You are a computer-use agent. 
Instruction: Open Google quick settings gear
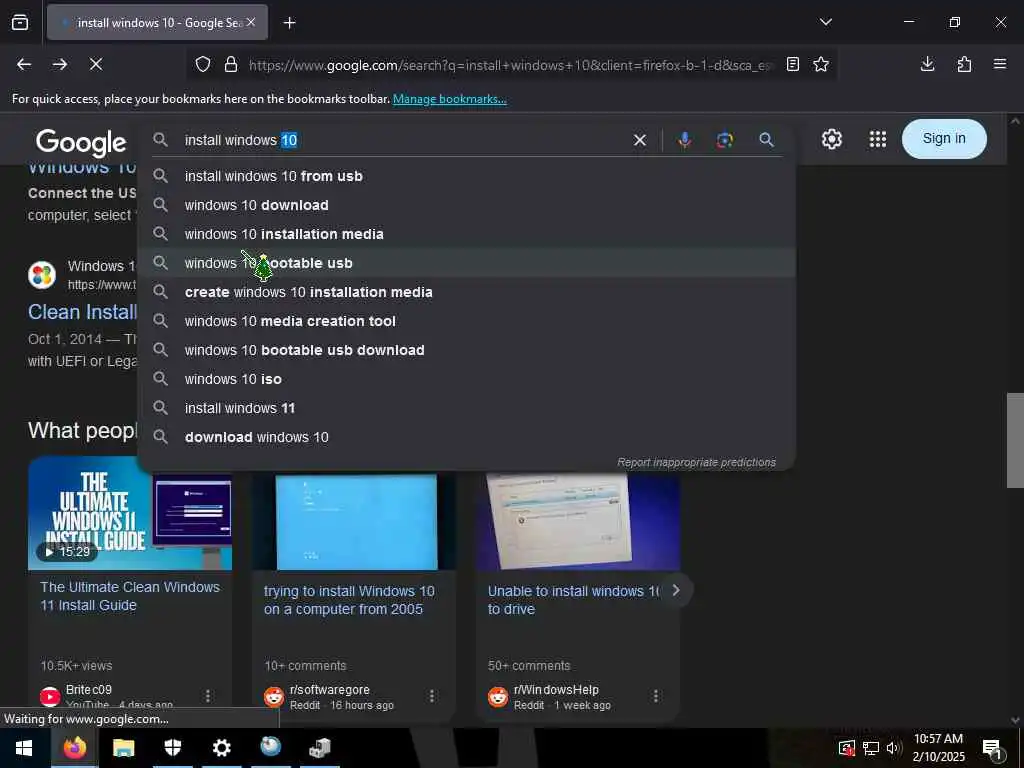click(831, 139)
